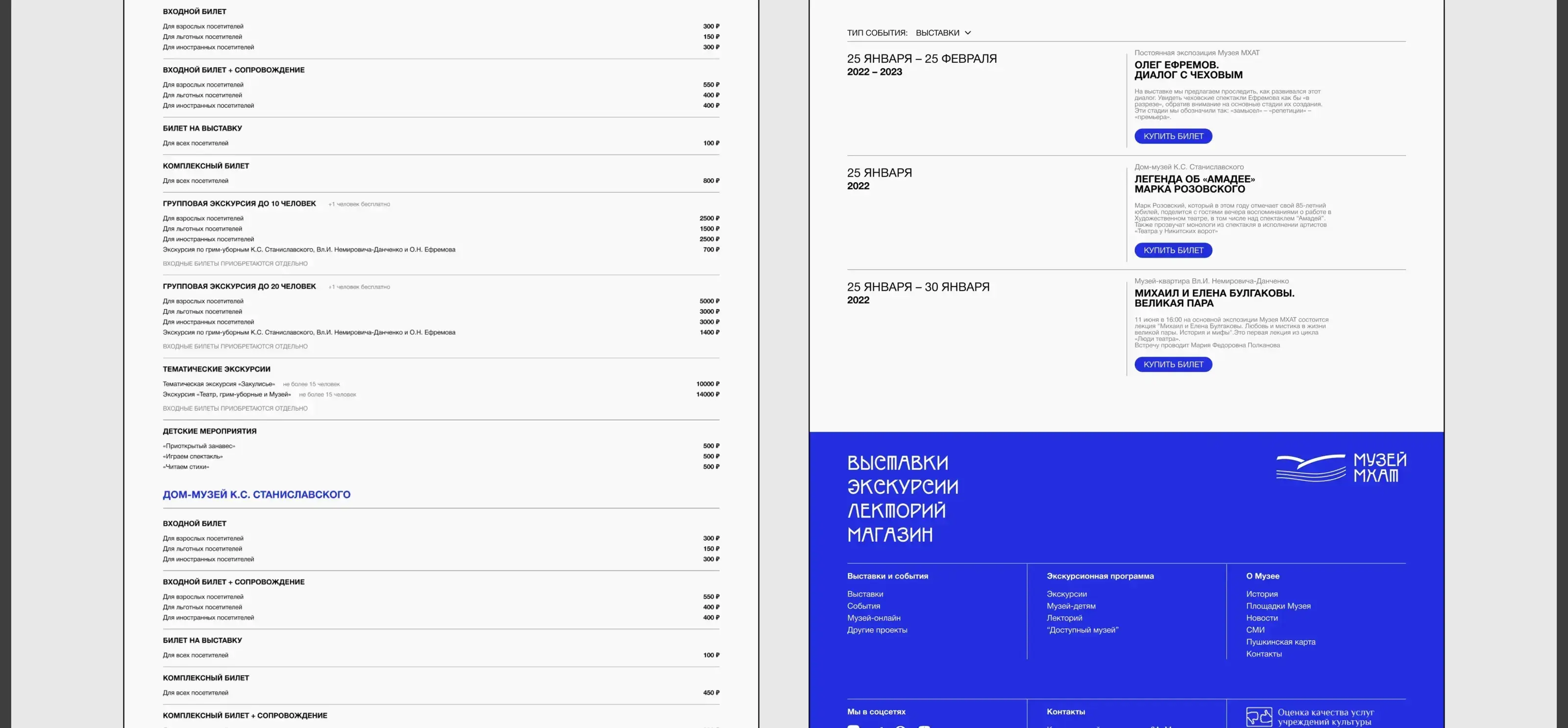1568x728 pixels.
Task: Open the "Доступный музей" footer link
Action: [x=1082, y=630]
